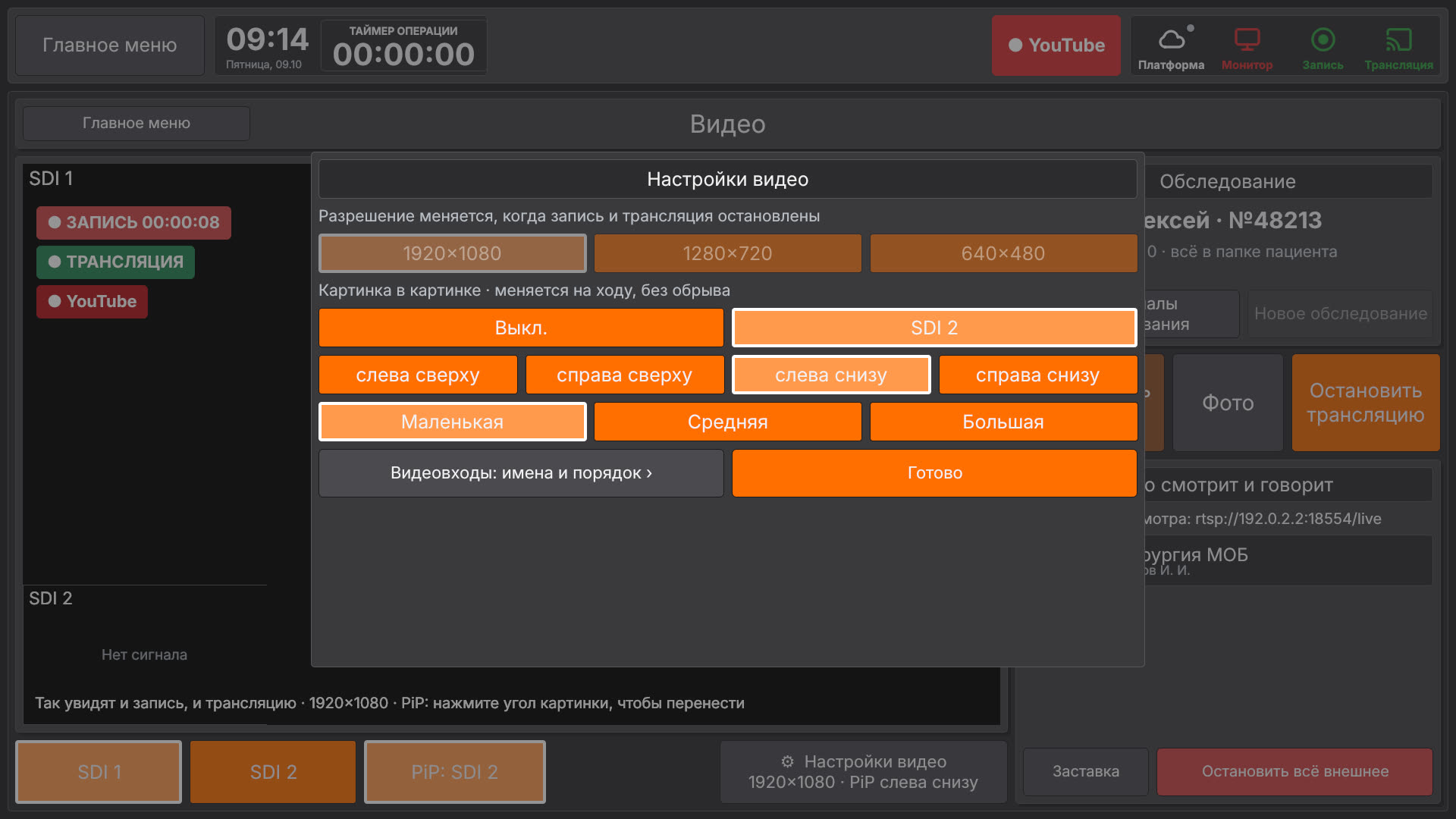Click the Фото button

point(1228,403)
